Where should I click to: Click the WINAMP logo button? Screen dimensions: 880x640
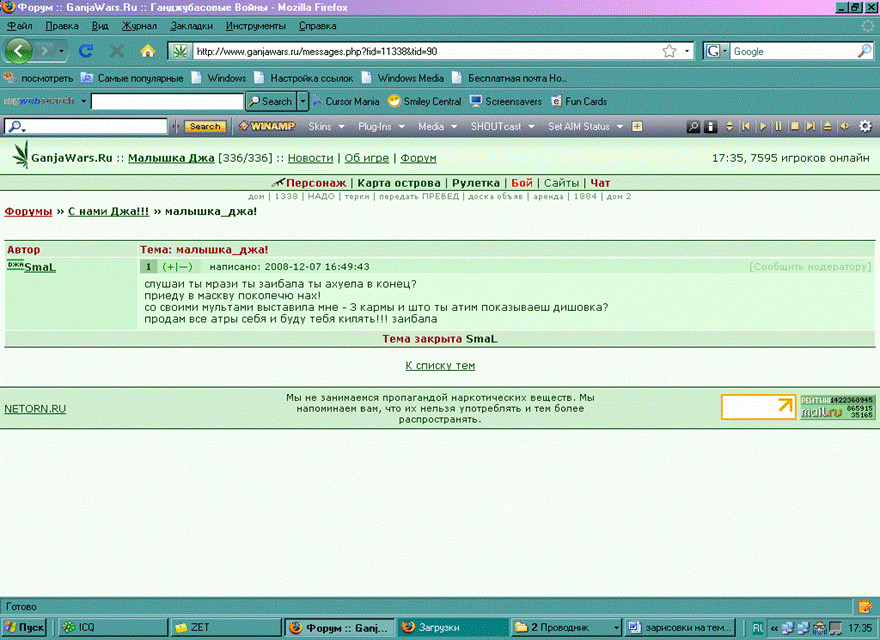click(267, 126)
